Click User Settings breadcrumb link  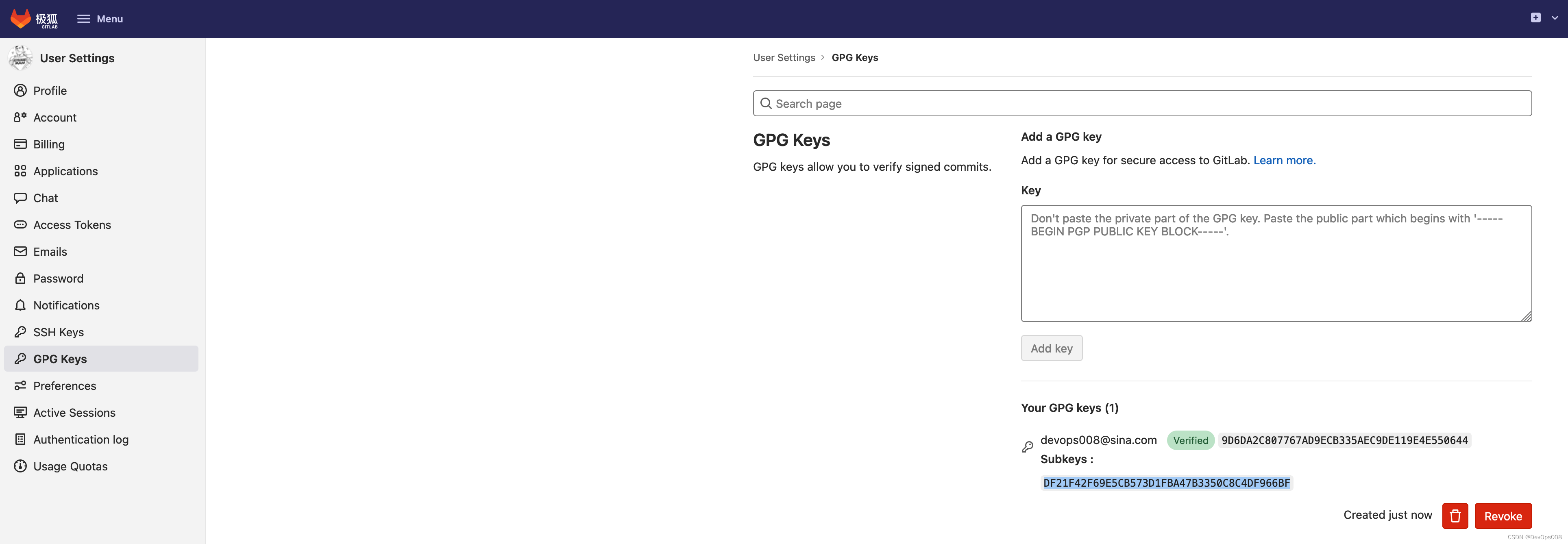[784, 57]
